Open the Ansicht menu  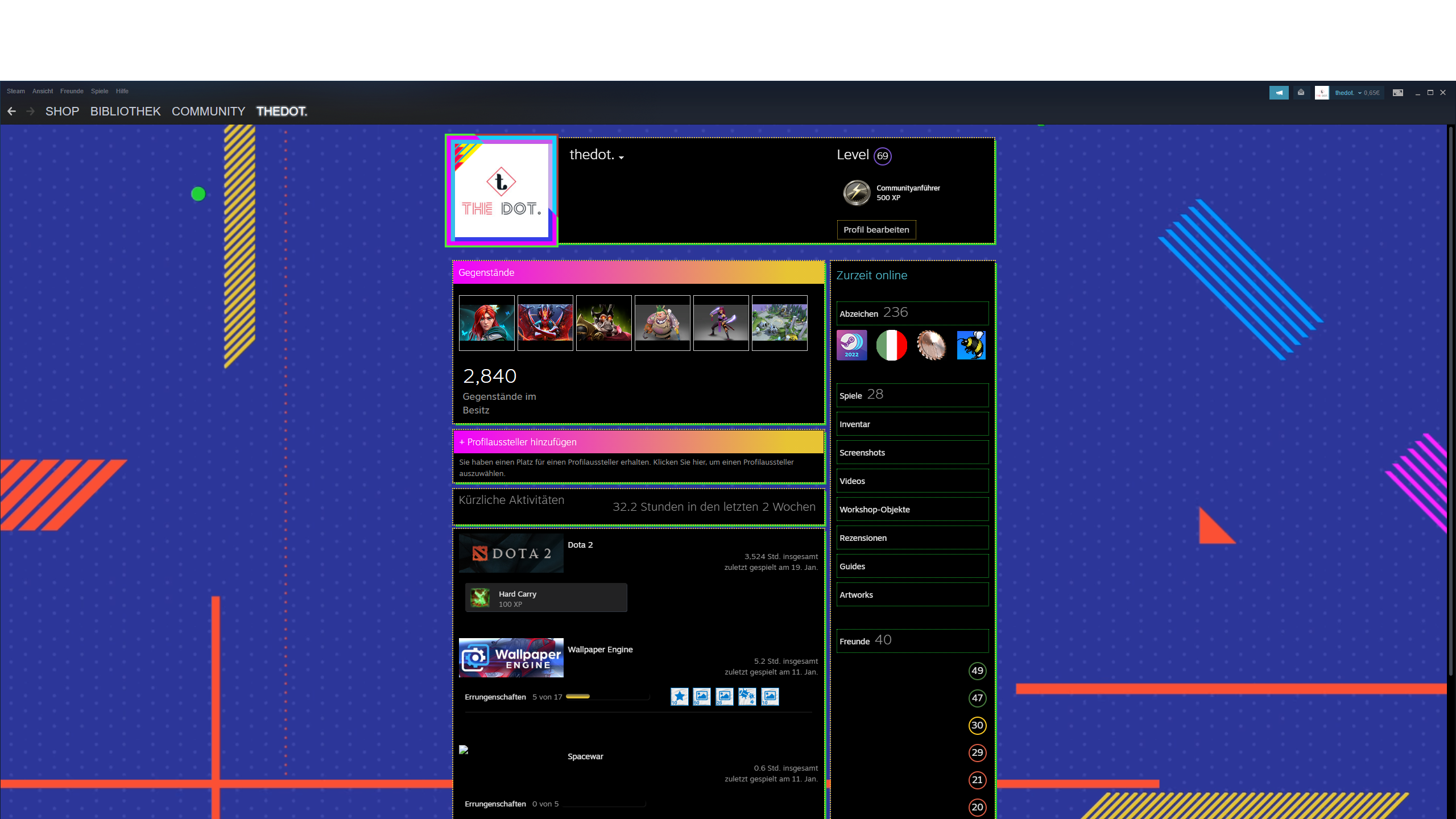tap(43, 91)
